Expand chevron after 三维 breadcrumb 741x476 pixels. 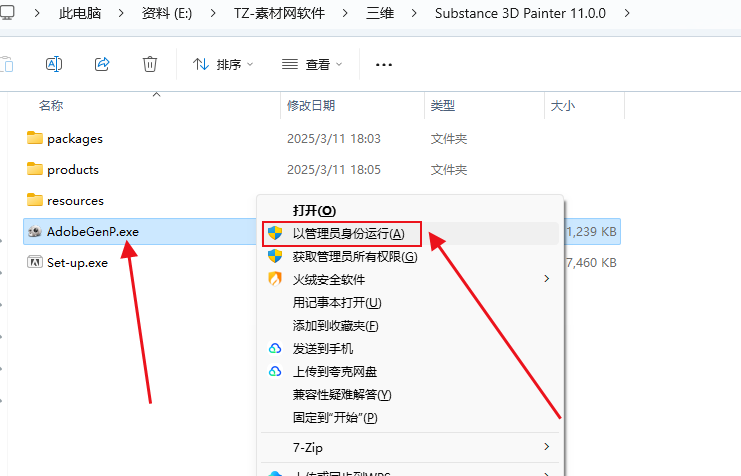tap(414, 13)
